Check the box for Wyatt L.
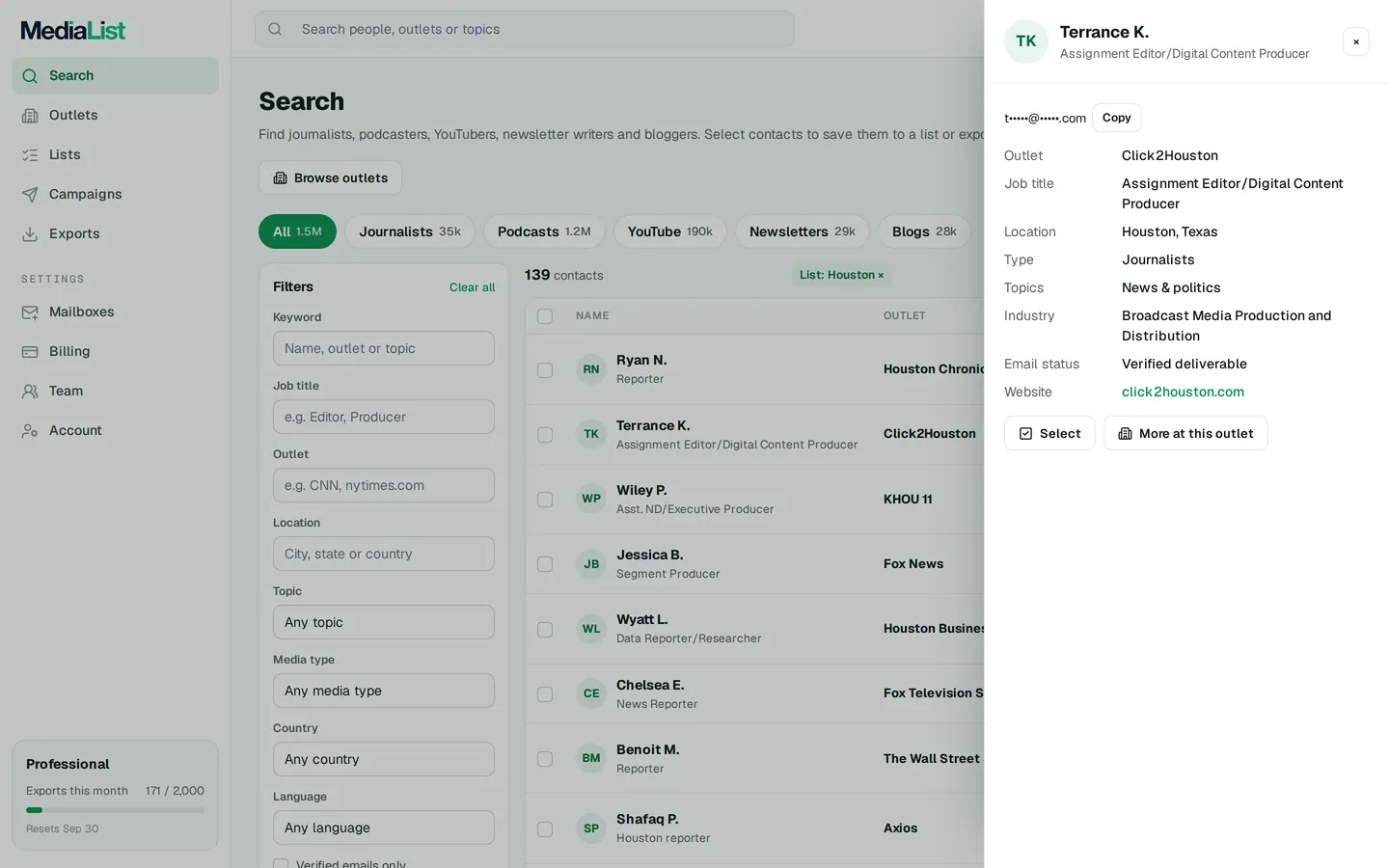Screen dimensions: 1389x868 (545, 630)
